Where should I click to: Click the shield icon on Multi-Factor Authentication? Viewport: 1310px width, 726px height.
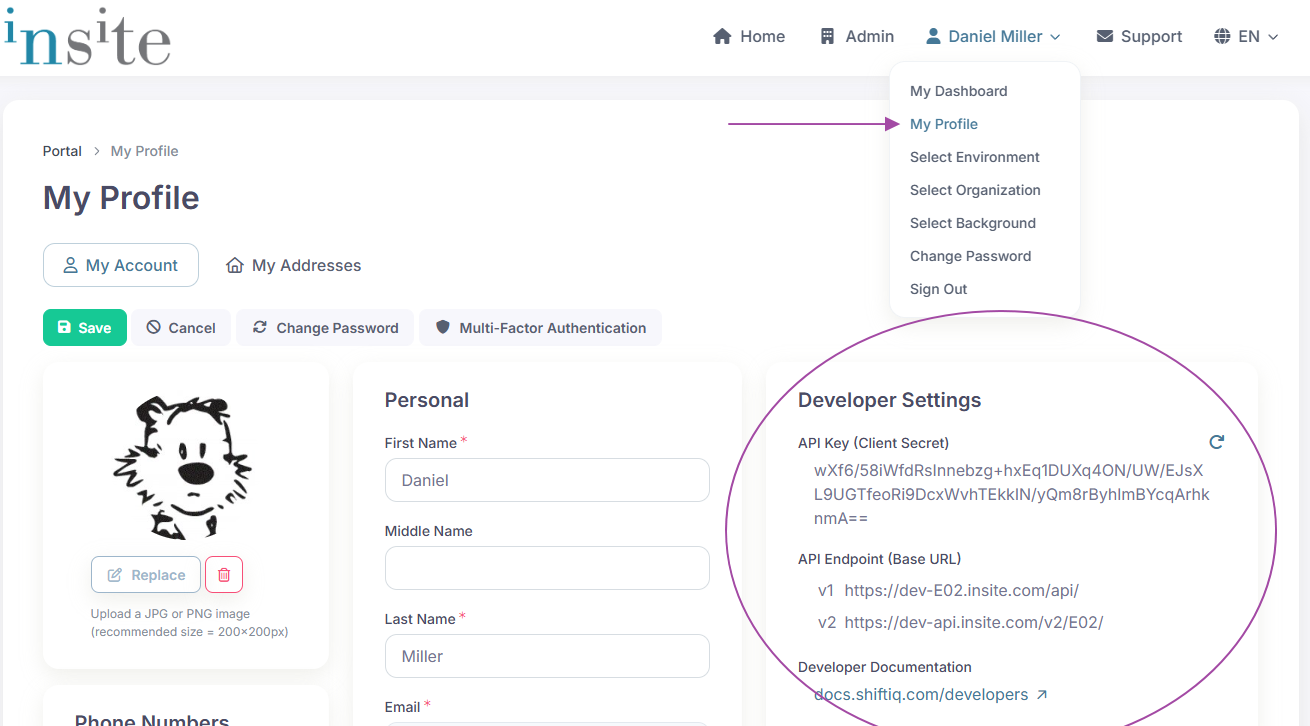pyautogui.click(x=443, y=327)
